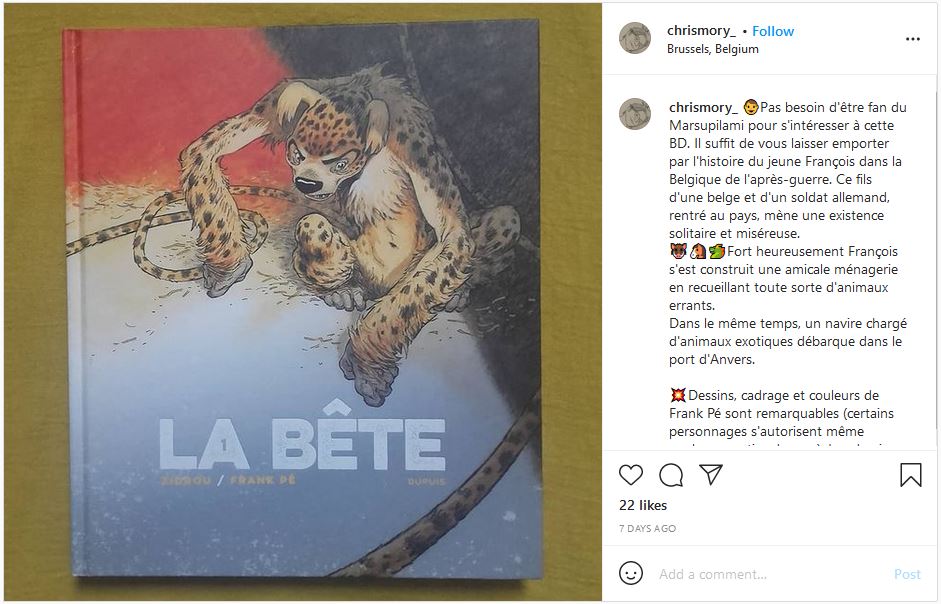Open chrismory_ username in the caption
Screen dimensions: 941x604
coord(703,107)
